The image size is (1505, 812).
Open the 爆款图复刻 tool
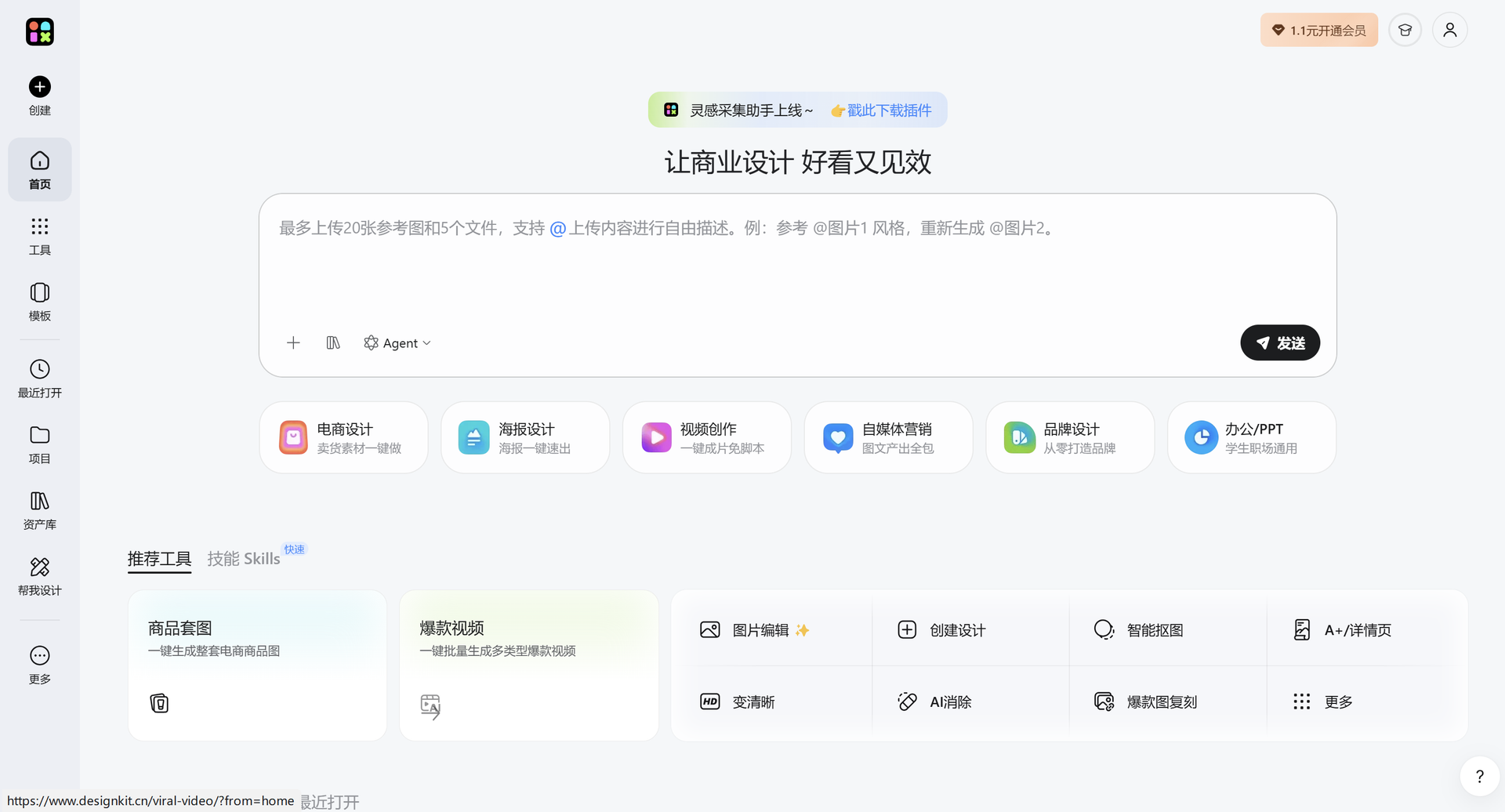[x=1145, y=701]
